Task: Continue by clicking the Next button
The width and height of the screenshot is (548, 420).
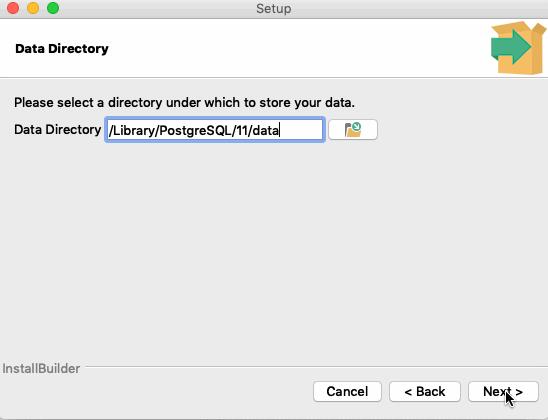Action: [503, 392]
